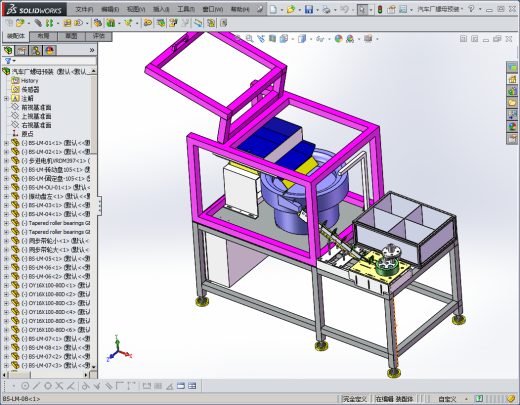The height and width of the screenshot is (405, 520).
Task: Toggle the line snap icon in bottom toolbar
Action: click(x=36, y=386)
